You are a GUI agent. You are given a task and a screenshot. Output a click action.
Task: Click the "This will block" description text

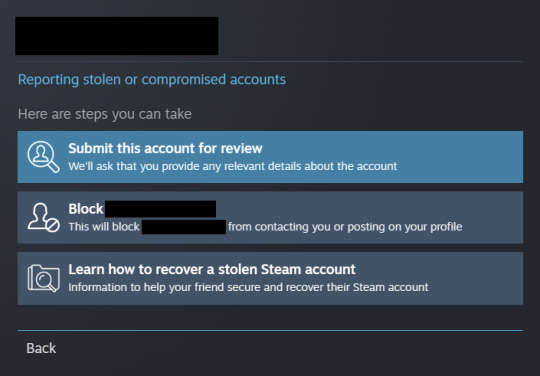[x=104, y=227]
